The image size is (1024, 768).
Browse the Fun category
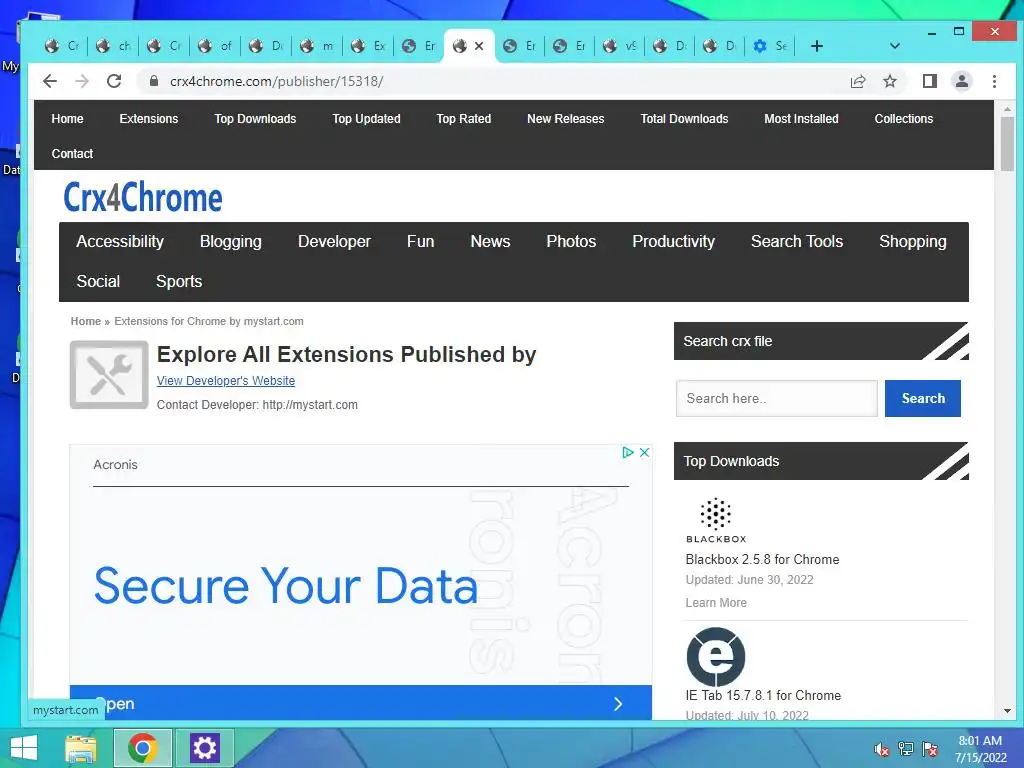click(x=421, y=242)
